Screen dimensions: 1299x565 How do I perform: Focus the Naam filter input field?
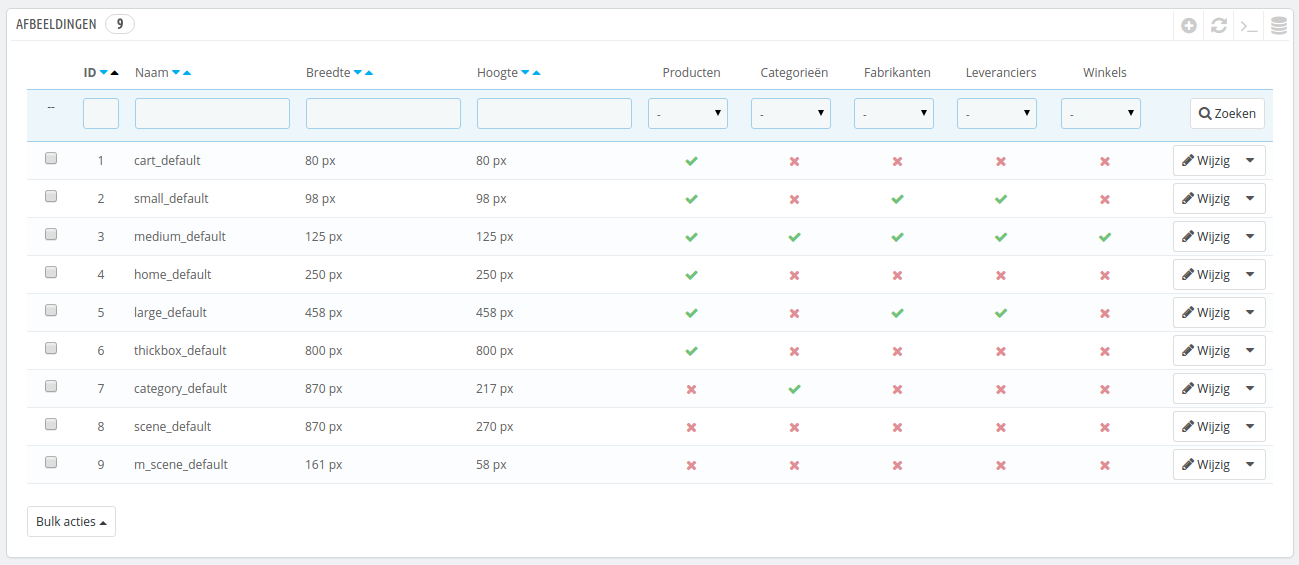click(x=212, y=114)
